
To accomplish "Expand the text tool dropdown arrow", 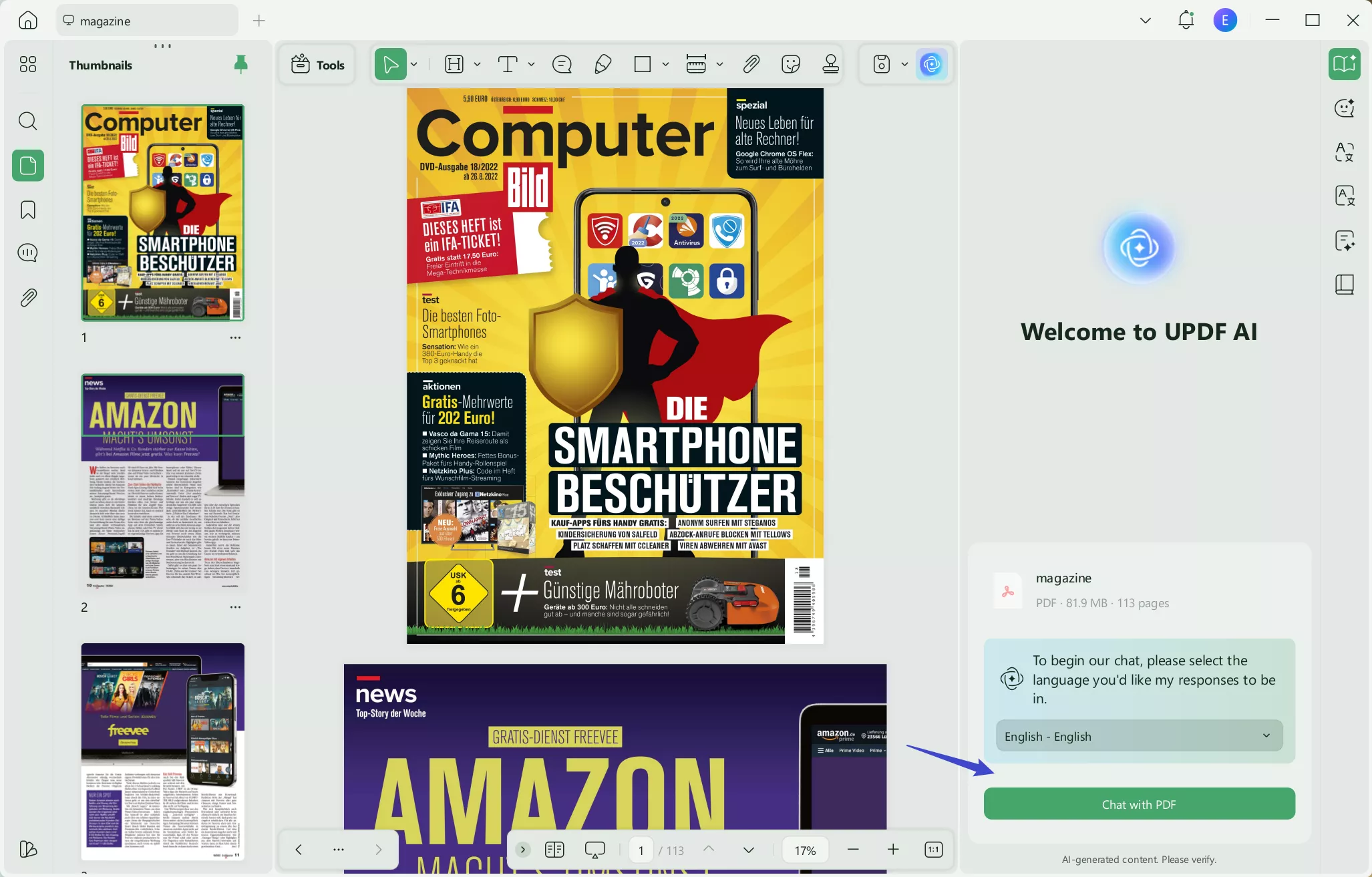I will tap(531, 64).
